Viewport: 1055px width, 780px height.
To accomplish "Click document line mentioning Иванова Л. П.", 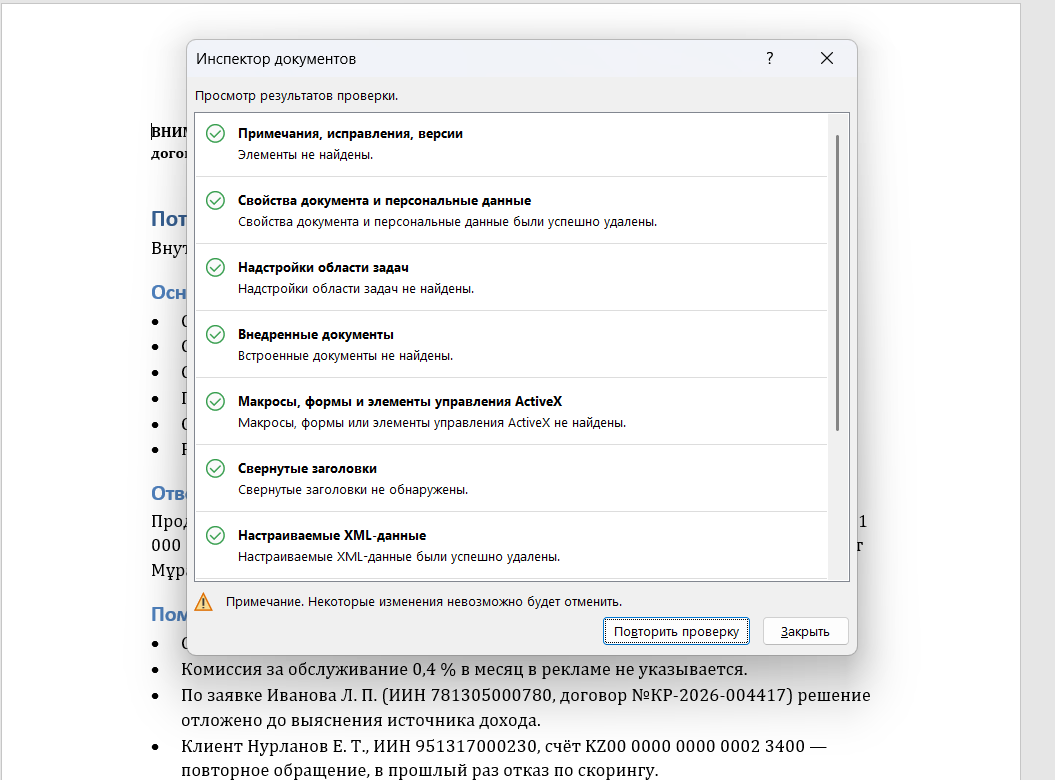I will tap(525, 695).
